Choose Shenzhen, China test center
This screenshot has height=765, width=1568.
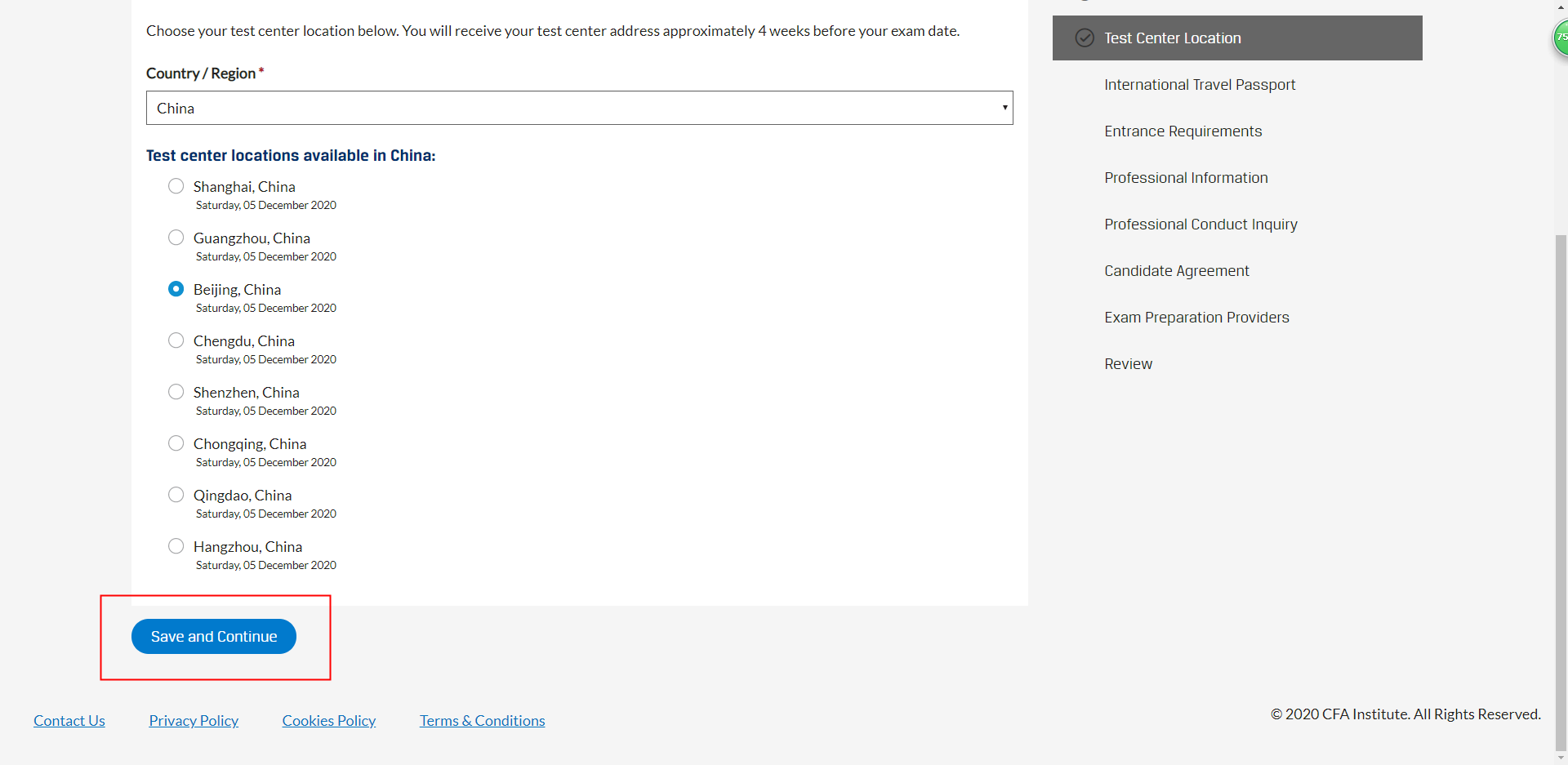pos(176,392)
